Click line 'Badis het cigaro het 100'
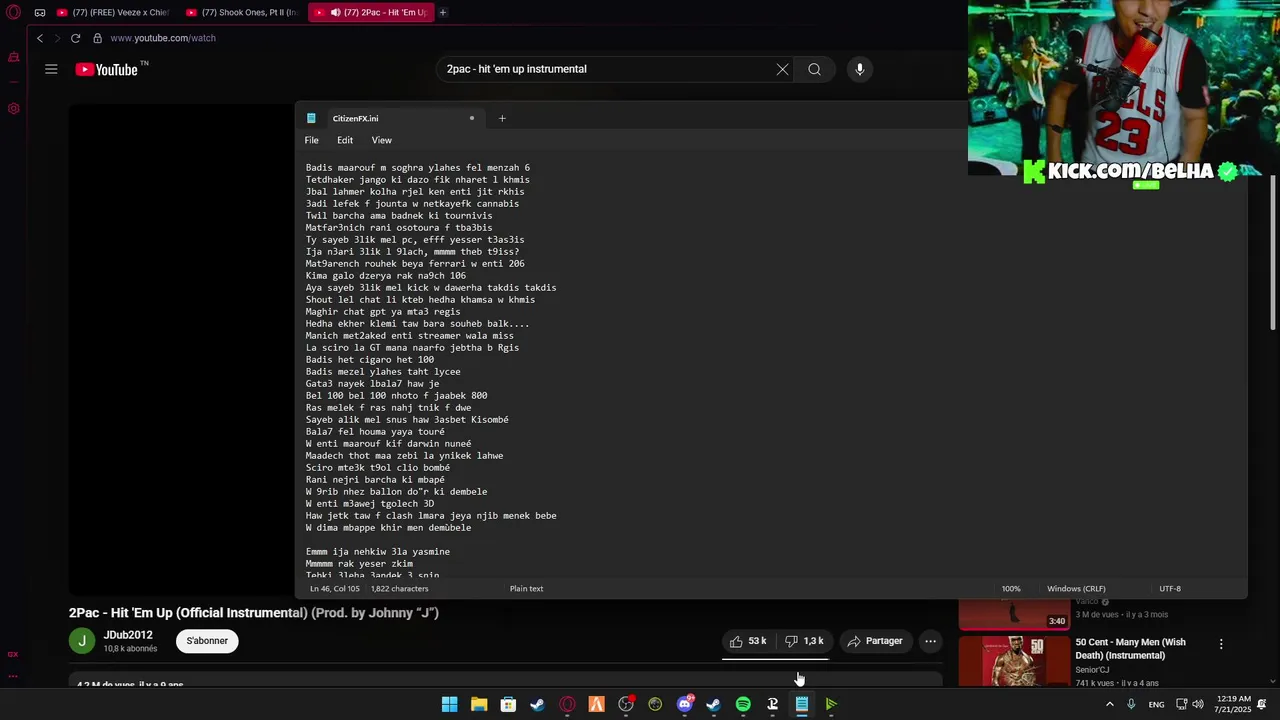Viewport: 1280px width, 720px height. (370, 360)
